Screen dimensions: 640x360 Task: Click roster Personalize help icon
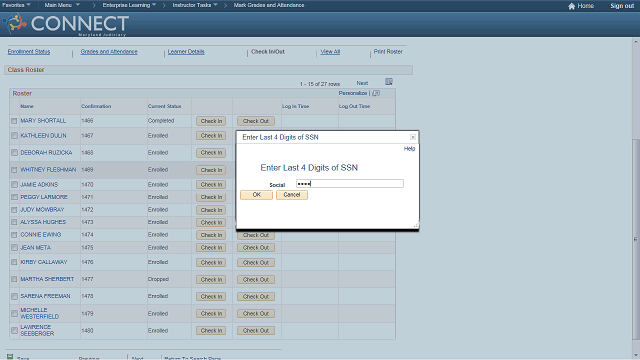376,93
